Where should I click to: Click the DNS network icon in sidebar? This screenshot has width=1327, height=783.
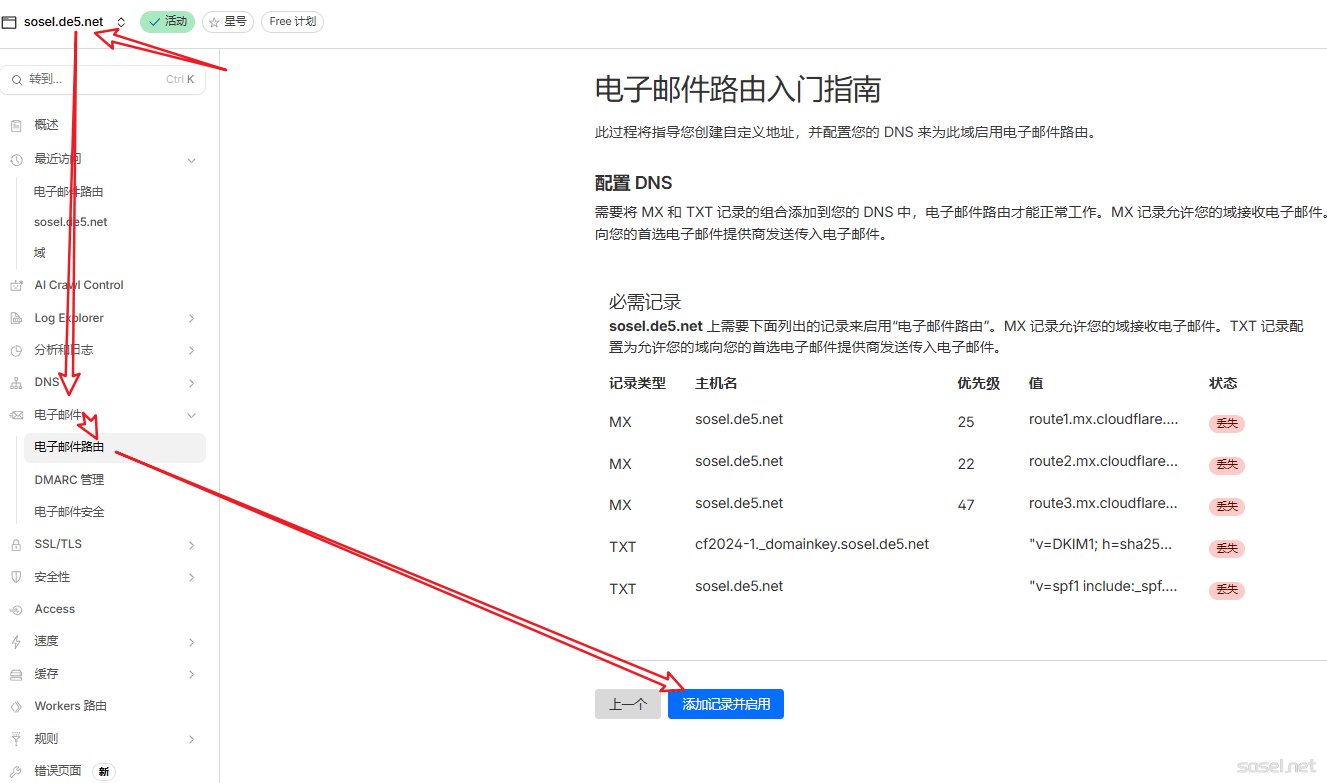pyautogui.click(x=15, y=383)
